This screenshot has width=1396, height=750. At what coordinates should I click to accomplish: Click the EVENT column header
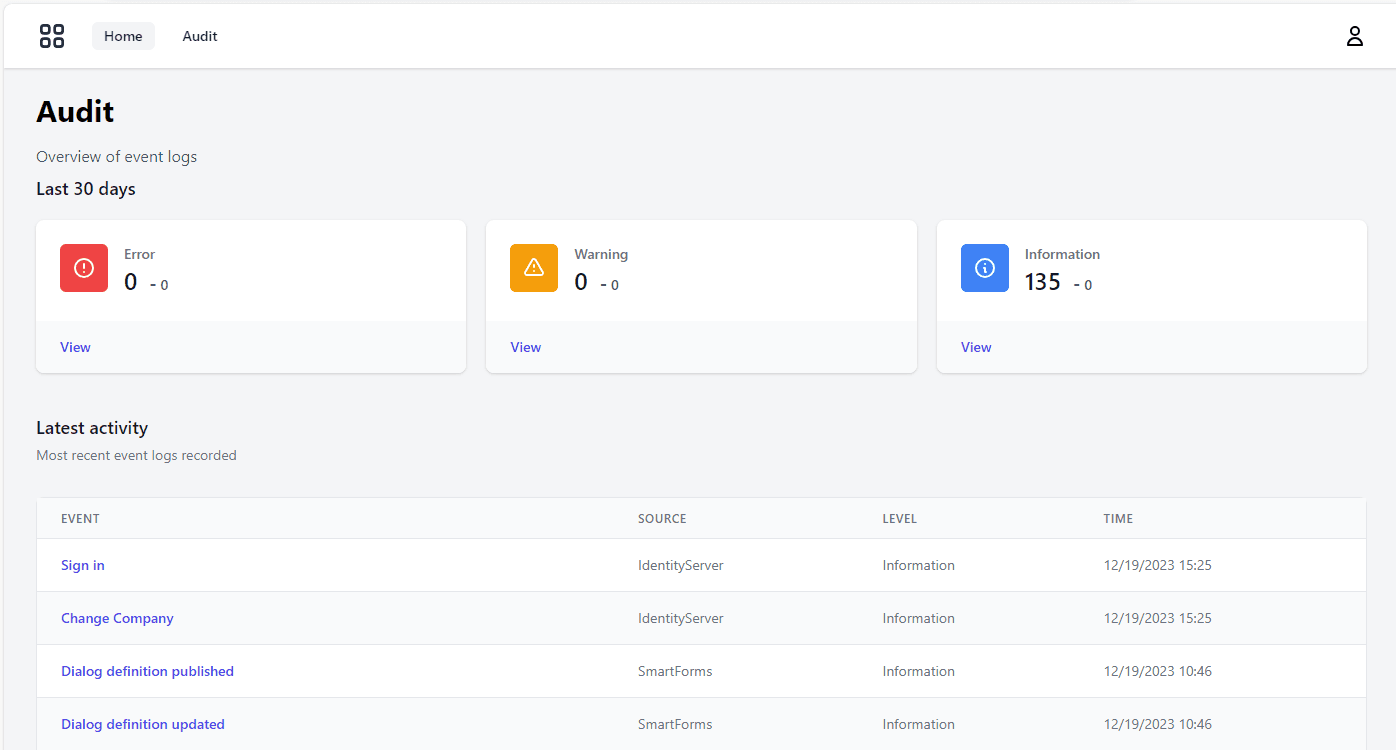pyautogui.click(x=80, y=518)
